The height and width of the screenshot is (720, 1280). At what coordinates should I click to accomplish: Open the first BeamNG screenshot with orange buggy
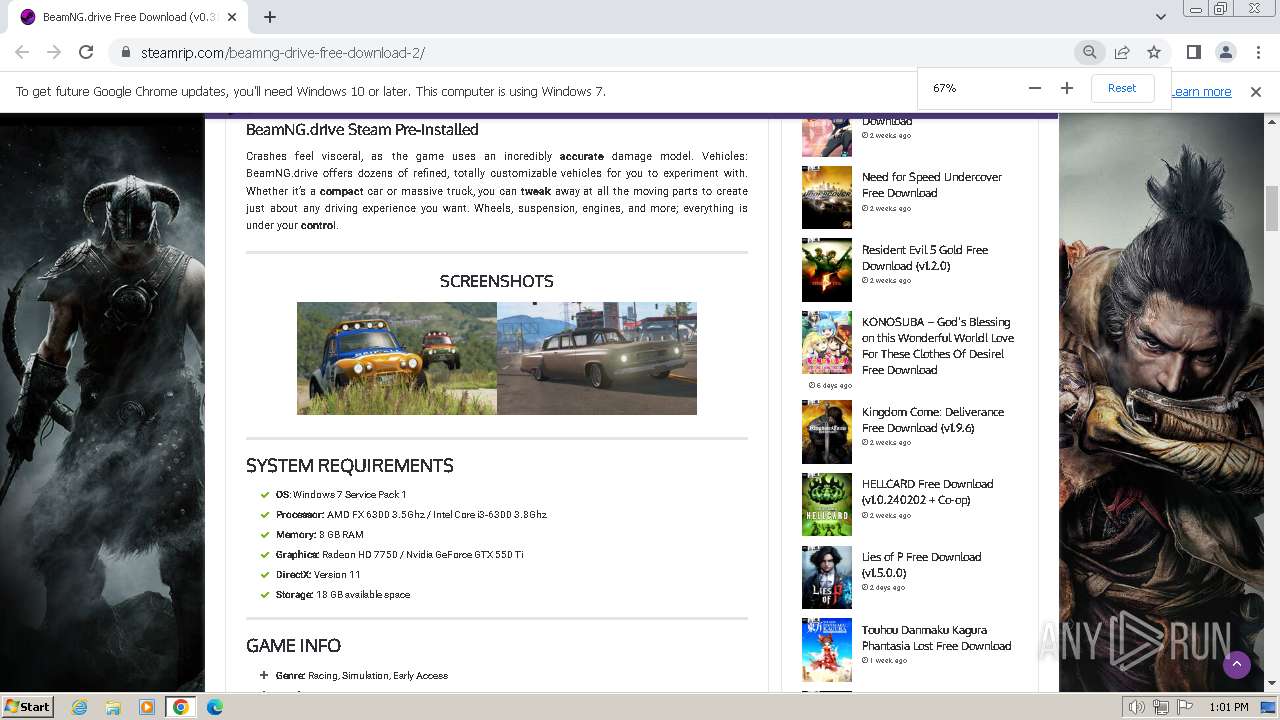click(x=397, y=358)
